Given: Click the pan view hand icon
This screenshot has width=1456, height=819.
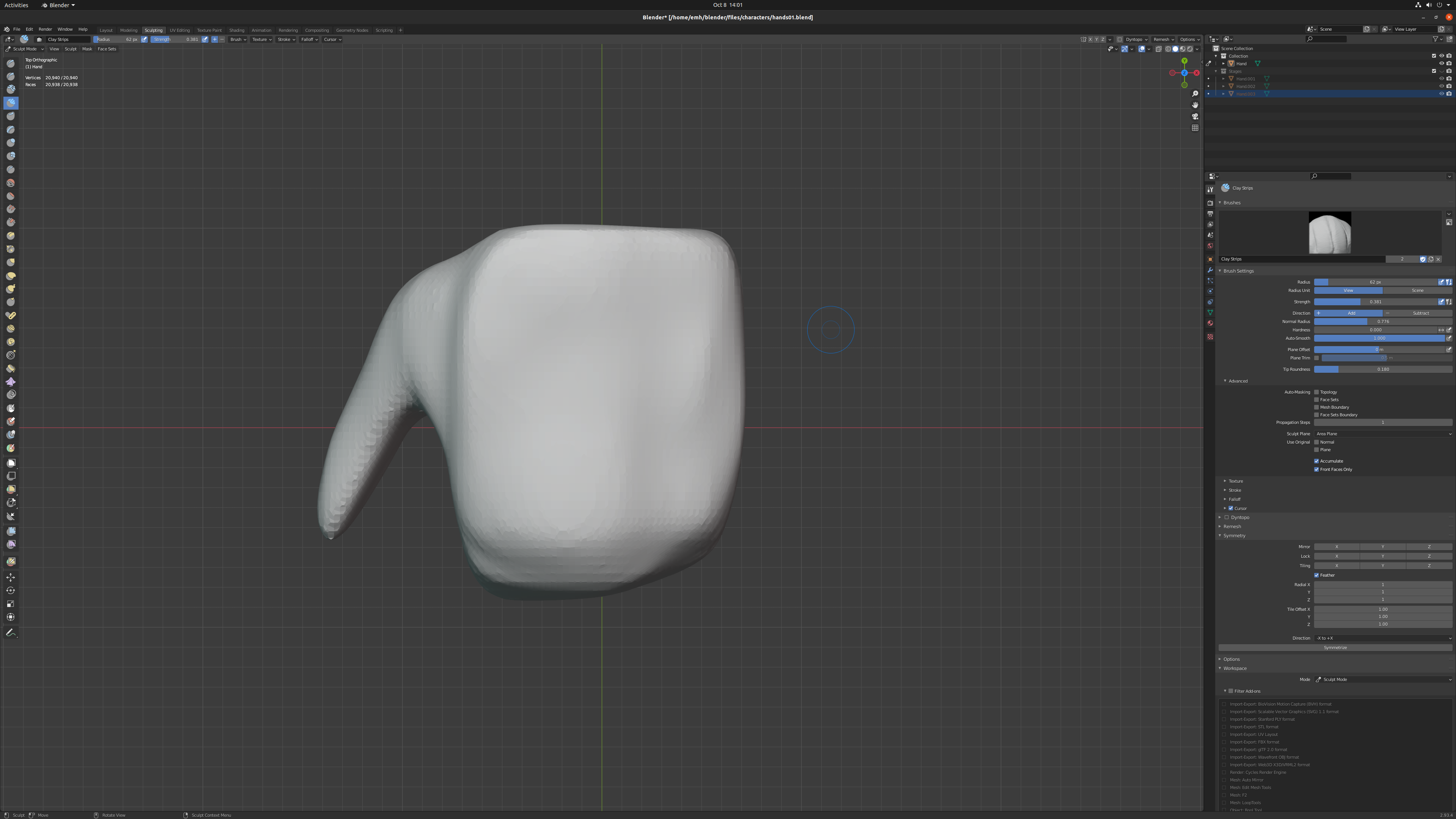Looking at the screenshot, I should tap(1195, 105).
